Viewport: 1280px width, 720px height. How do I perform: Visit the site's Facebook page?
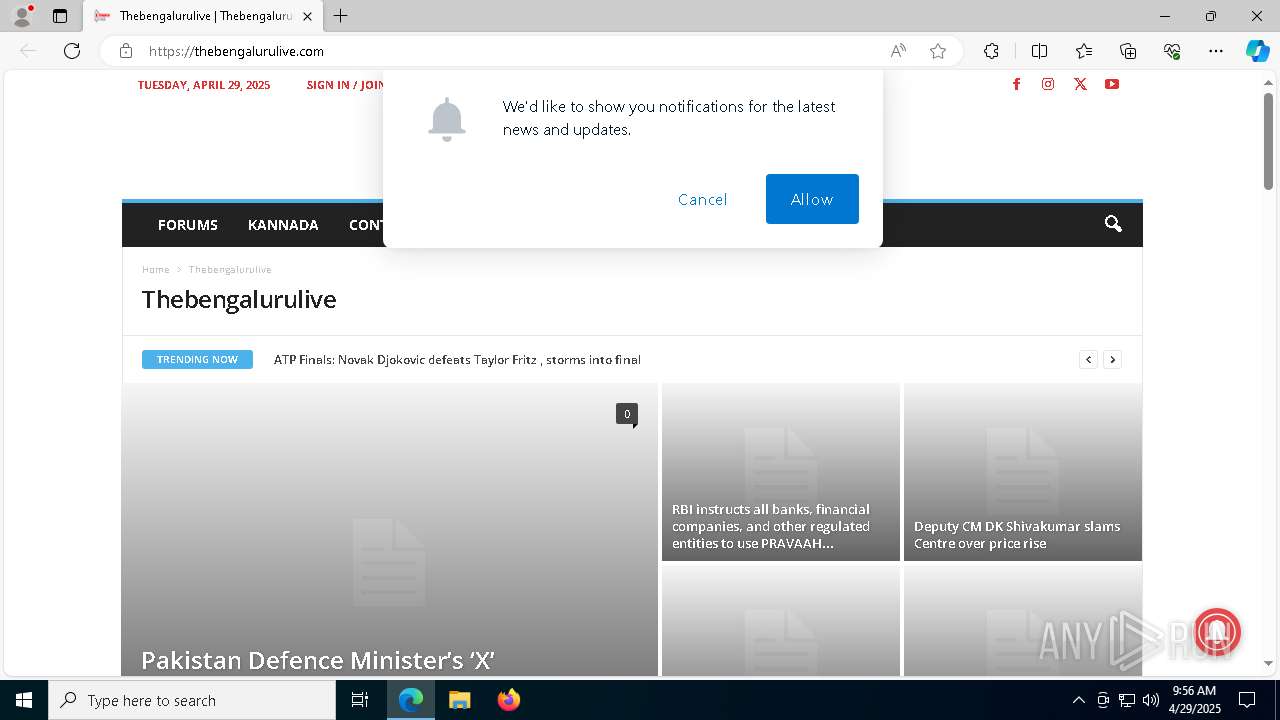click(1016, 84)
